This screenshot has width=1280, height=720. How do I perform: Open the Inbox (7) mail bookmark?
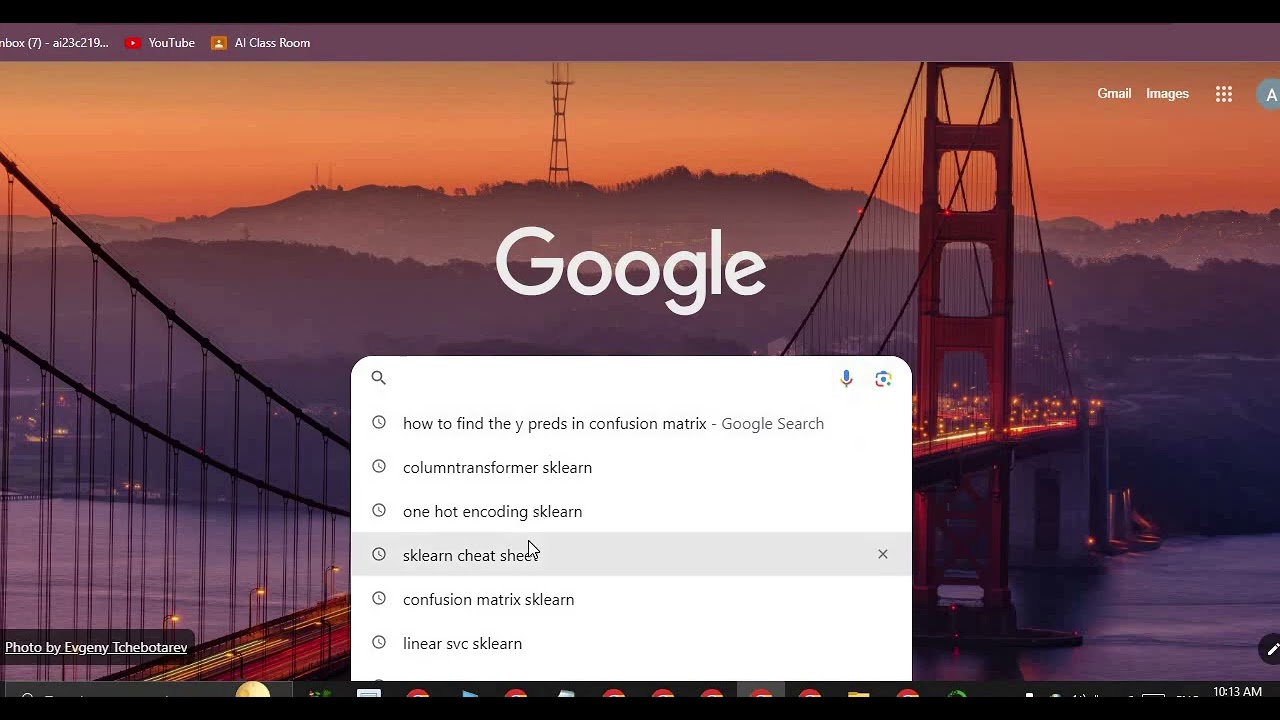pyautogui.click(x=54, y=43)
